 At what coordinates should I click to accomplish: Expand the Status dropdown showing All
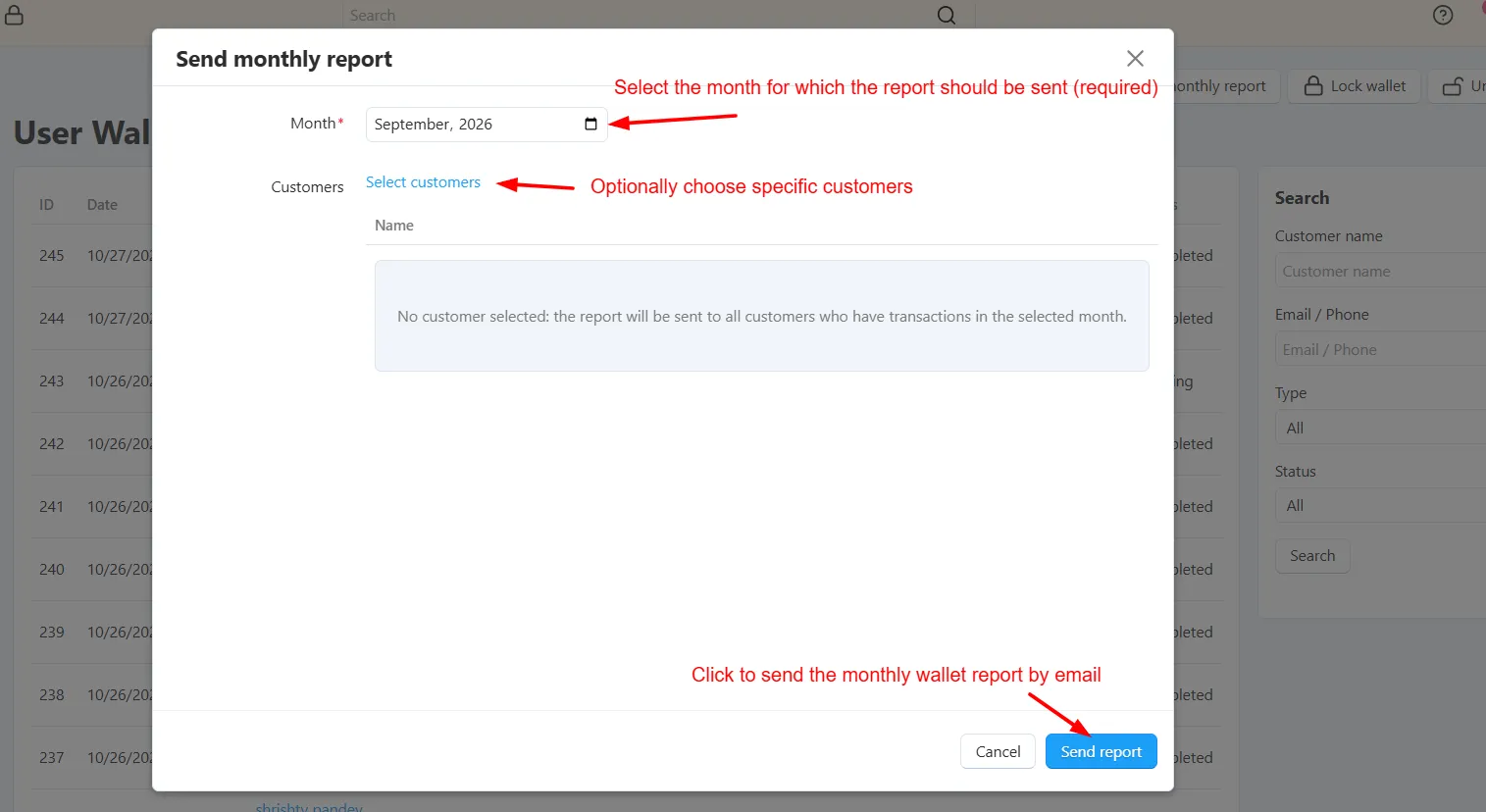[1380, 506]
